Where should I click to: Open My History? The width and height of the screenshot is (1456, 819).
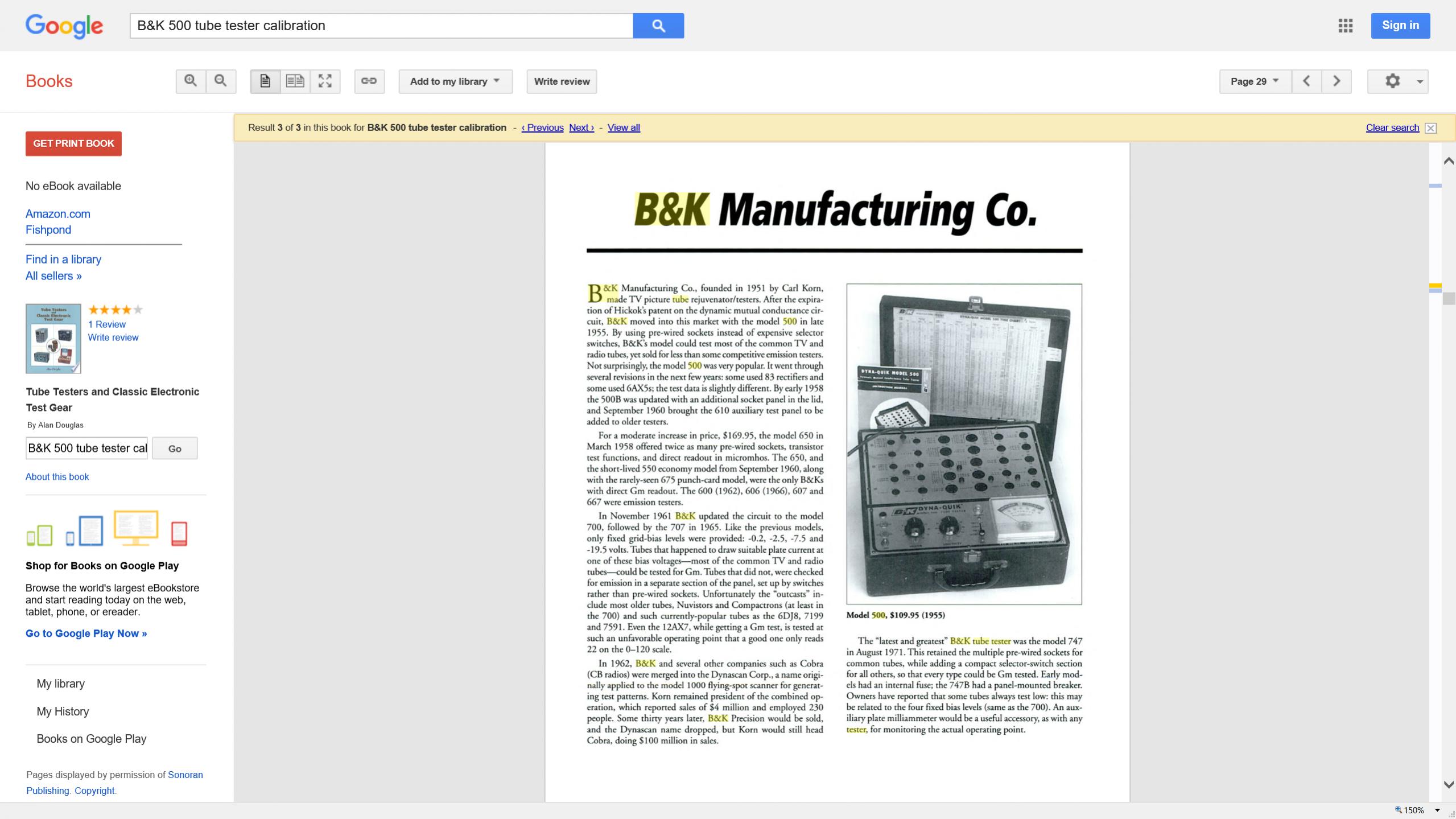(63, 711)
